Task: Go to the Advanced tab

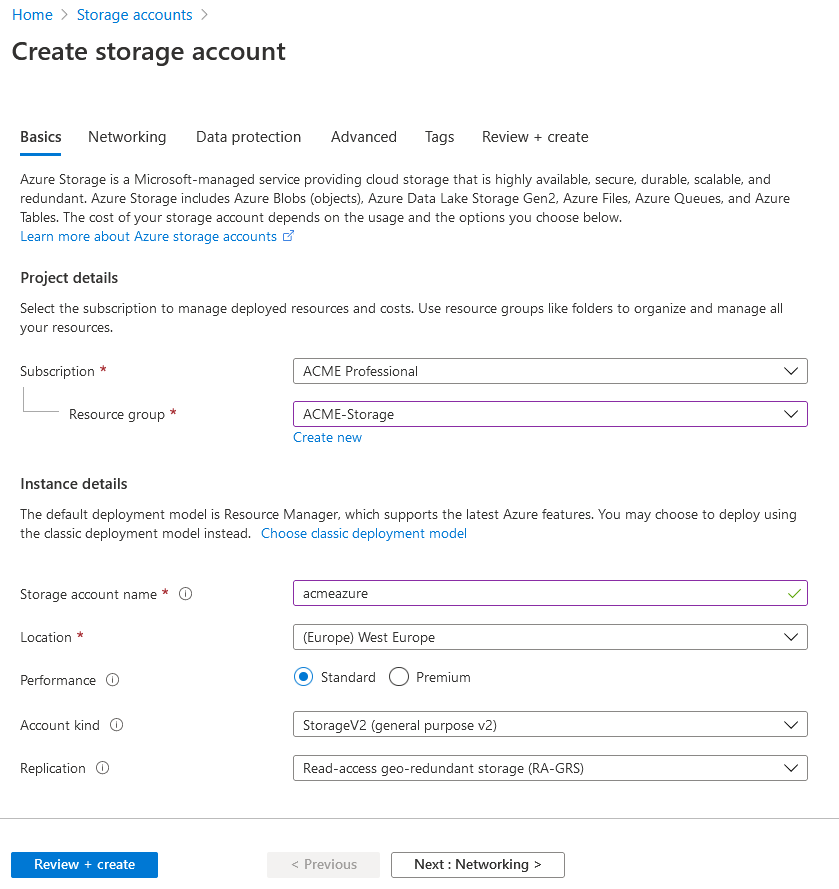Action: click(364, 137)
